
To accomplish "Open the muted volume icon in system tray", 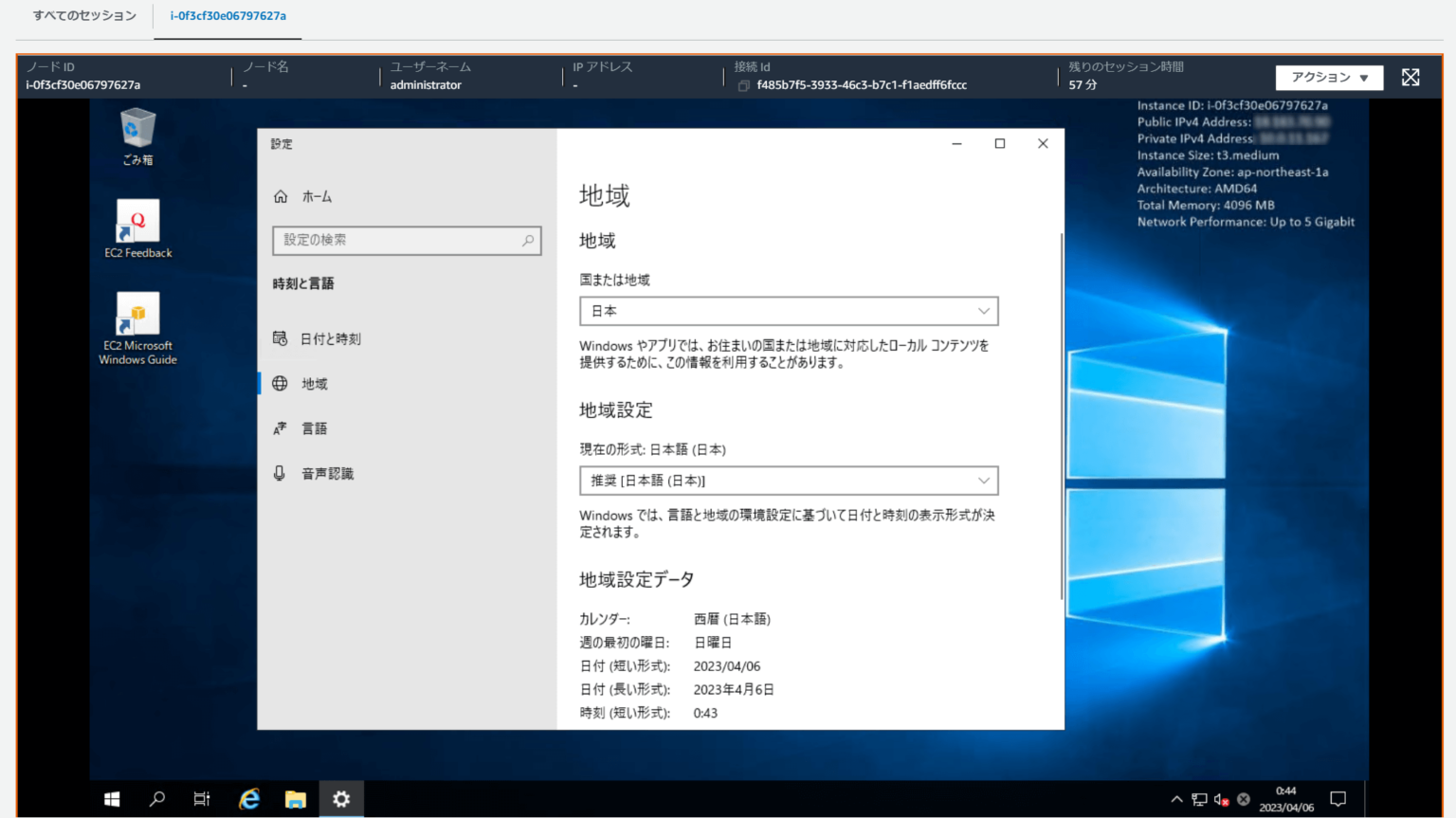I will pos(1222,799).
